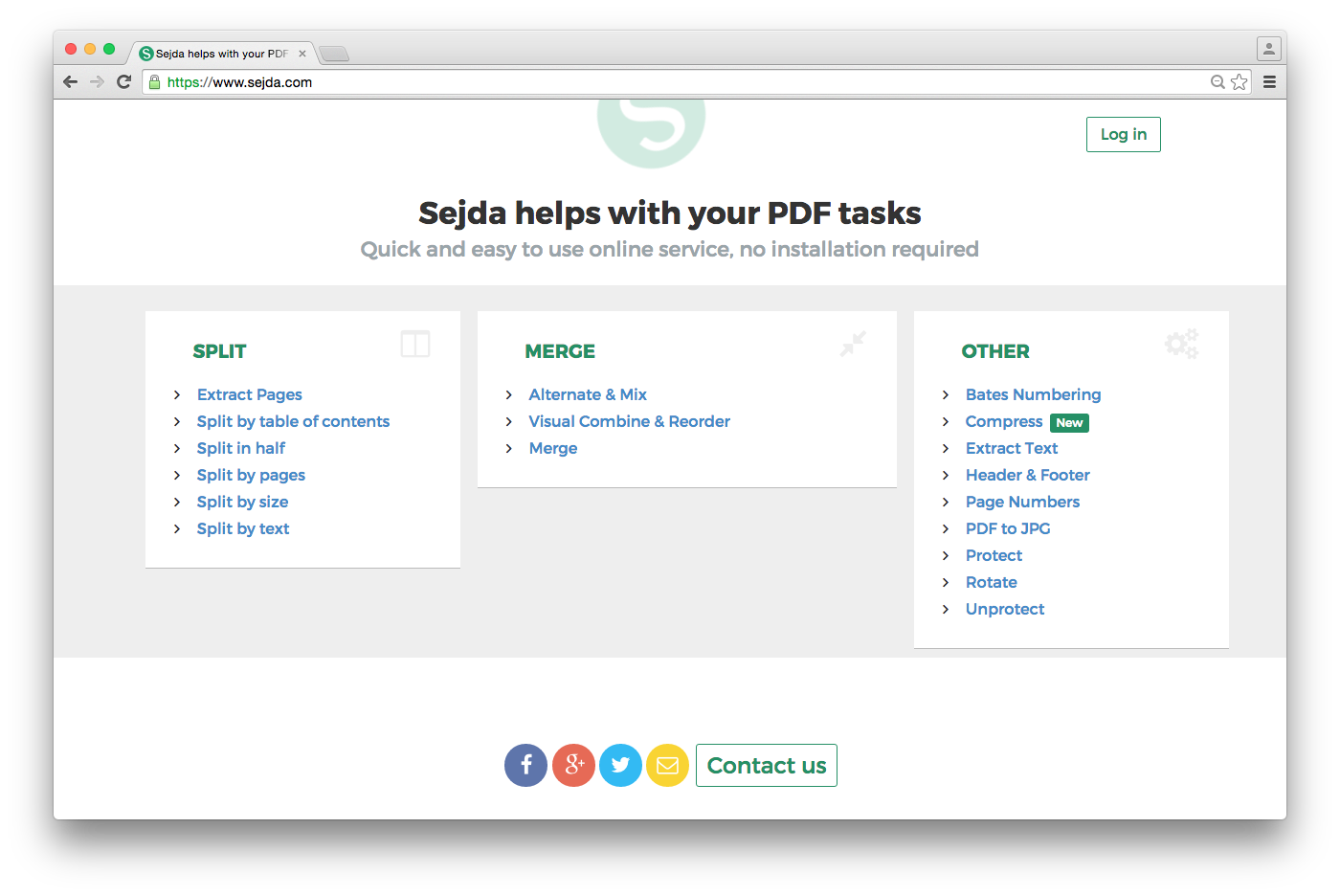Image resolution: width=1340 pixels, height=896 pixels.
Task: Click the Merge panel arrows icon
Action: [x=853, y=344]
